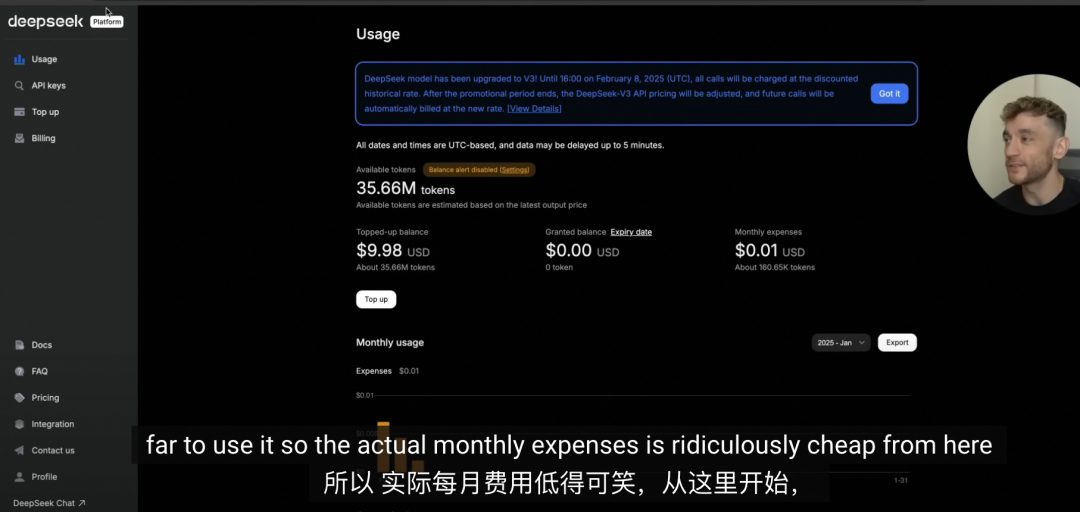This screenshot has height=512, width=1080.
Task: Click the deepseek logo
Action: coord(45,22)
